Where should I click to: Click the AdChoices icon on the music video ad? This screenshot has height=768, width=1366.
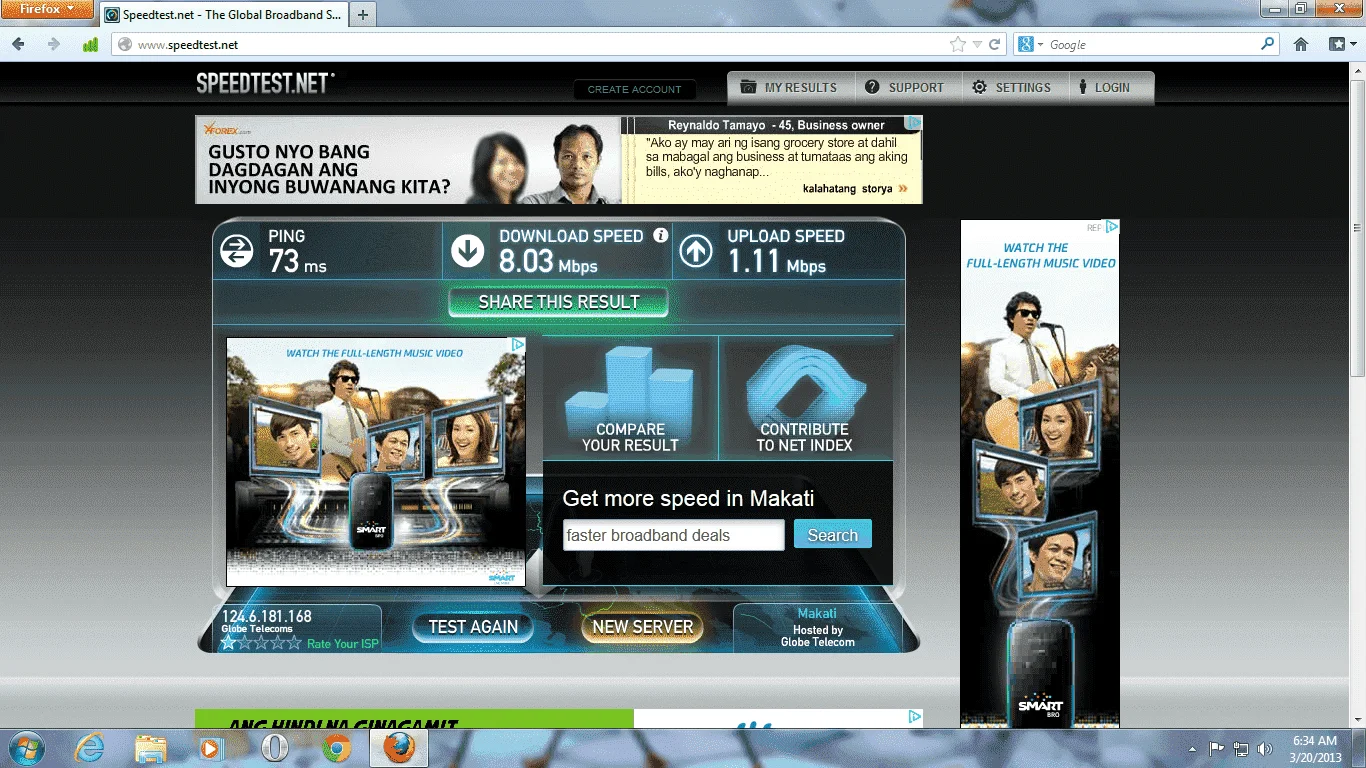click(518, 345)
